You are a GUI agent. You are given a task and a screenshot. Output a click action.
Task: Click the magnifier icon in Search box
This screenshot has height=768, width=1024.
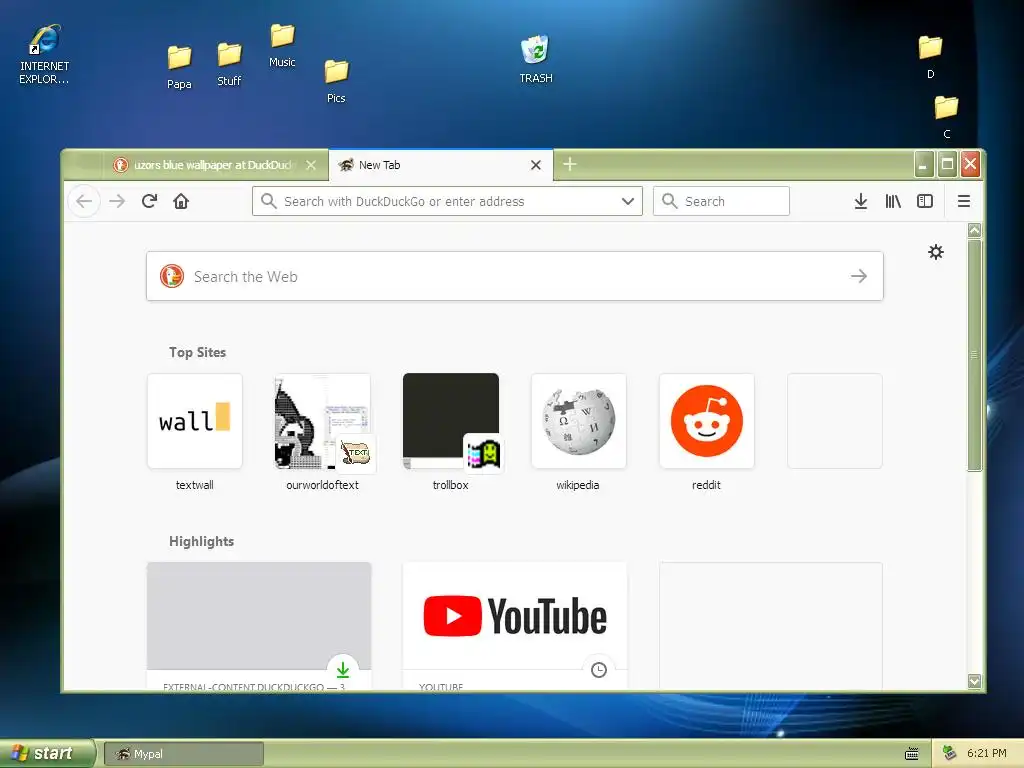(669, 201)
